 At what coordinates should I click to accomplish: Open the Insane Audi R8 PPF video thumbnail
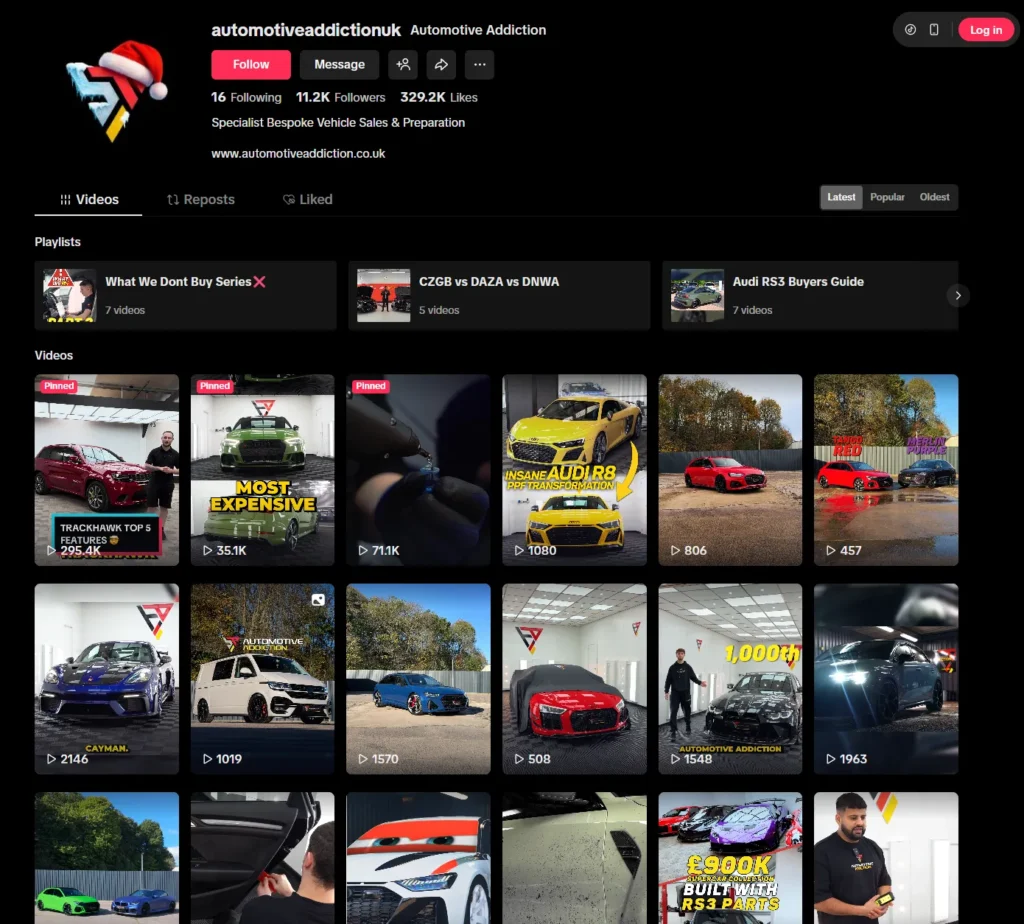[x=574, y=470]
